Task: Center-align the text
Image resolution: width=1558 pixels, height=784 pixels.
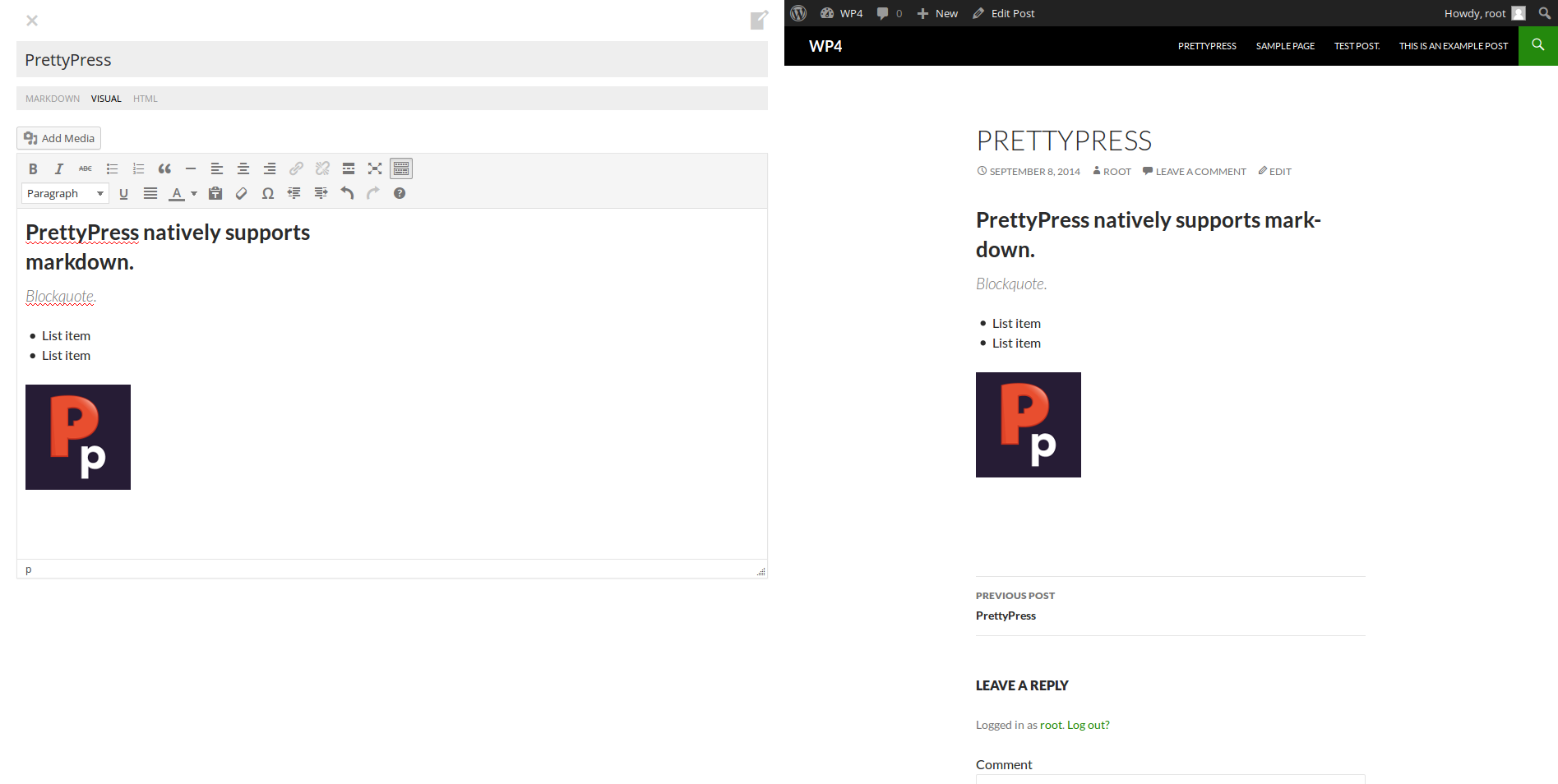Action: (243, 168)
